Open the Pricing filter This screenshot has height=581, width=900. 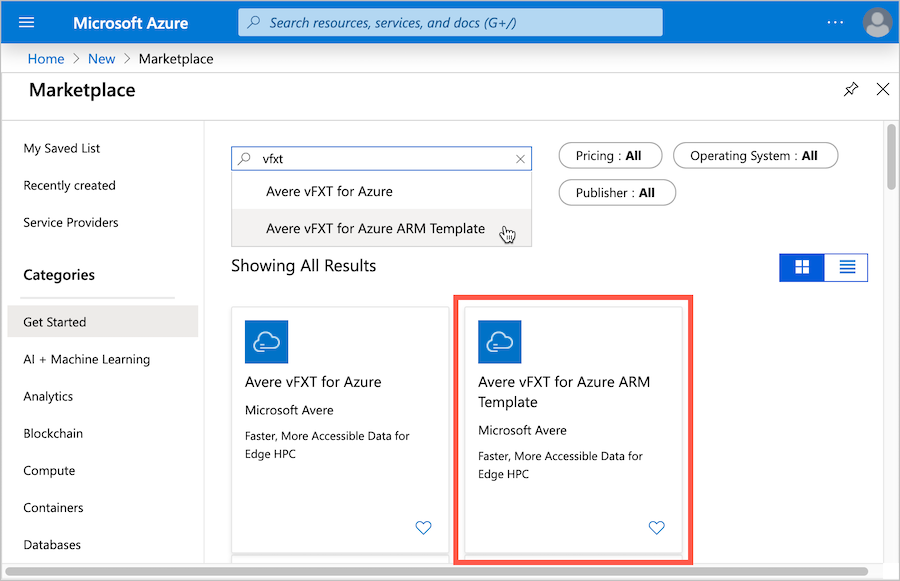click(610, 155)
